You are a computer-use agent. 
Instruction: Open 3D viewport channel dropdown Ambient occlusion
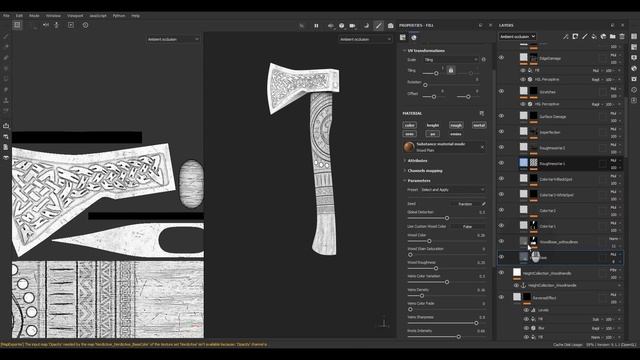(365, 39)
